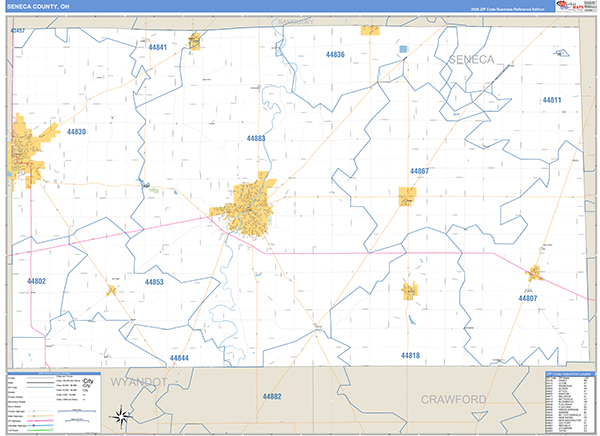Select the "2026 ZIP Code Business Reference Edition" subtitle
The height and width of the screenshot is (436, 600).
tap(507, 9)
